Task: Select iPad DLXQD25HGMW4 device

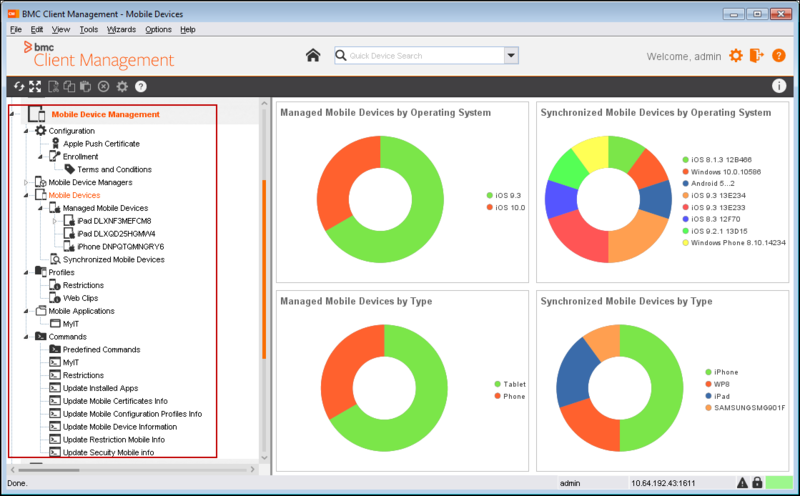Action: (116, 234)
